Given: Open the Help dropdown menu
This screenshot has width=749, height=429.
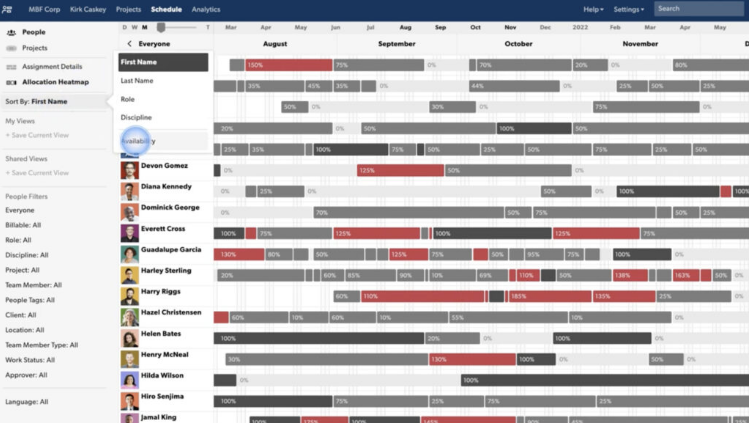Looking at the screenshot, I should [593, 9].
